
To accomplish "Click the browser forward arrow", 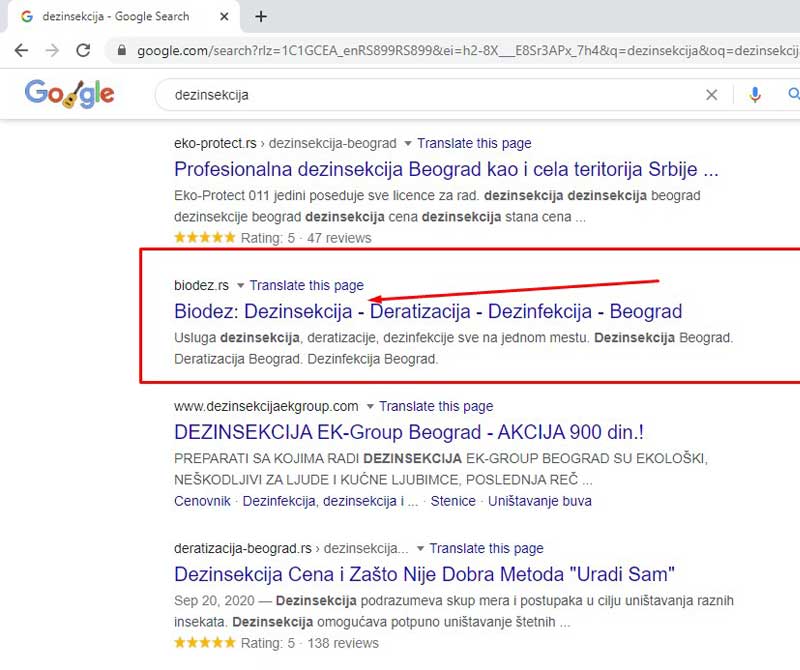I will (52, 50).
